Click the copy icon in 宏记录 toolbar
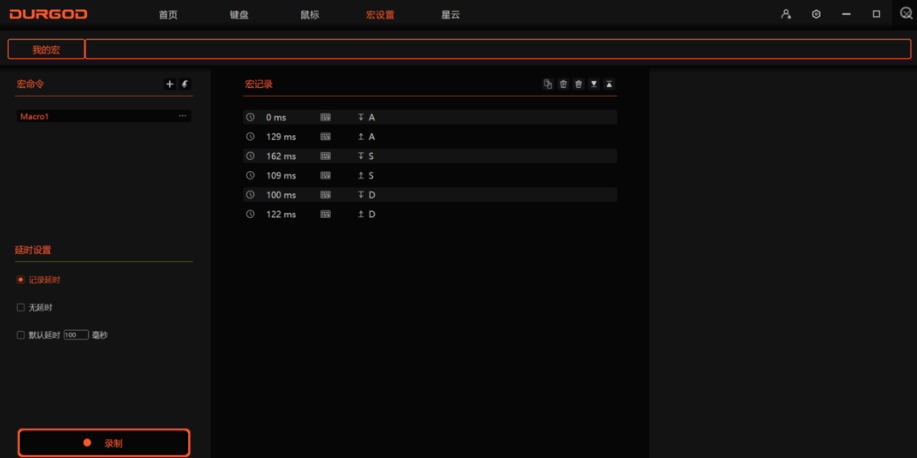This screenshot has height=458, width=917. pos(548,84)
